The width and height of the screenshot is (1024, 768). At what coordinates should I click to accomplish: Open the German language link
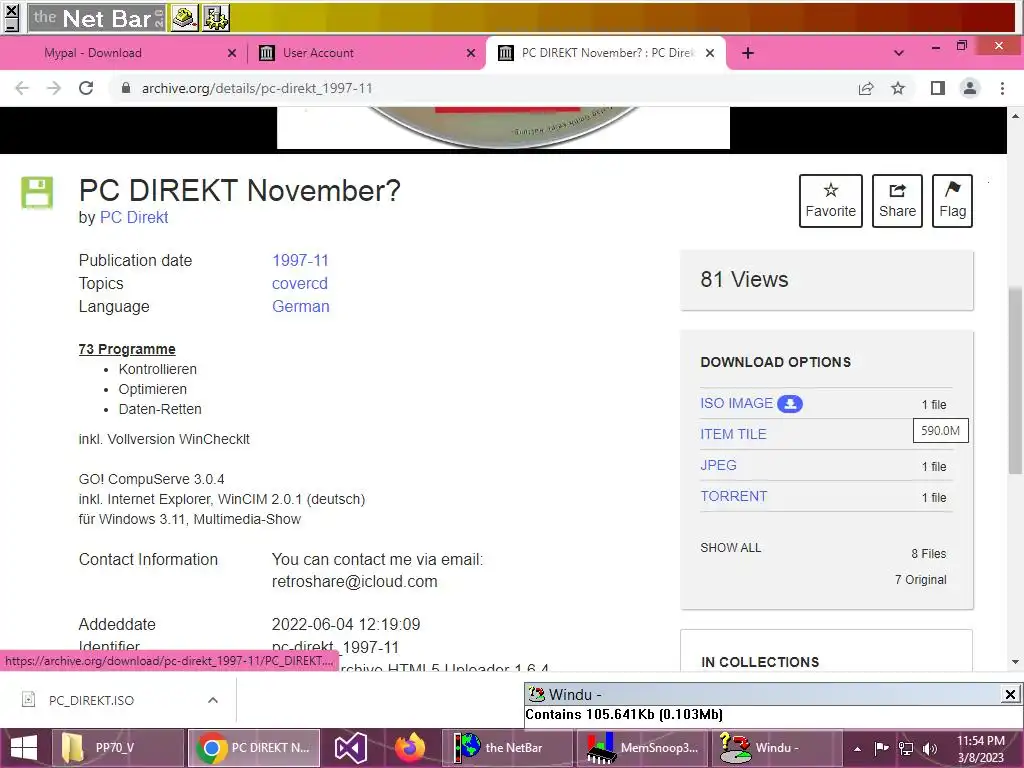[x=300, y=306]
